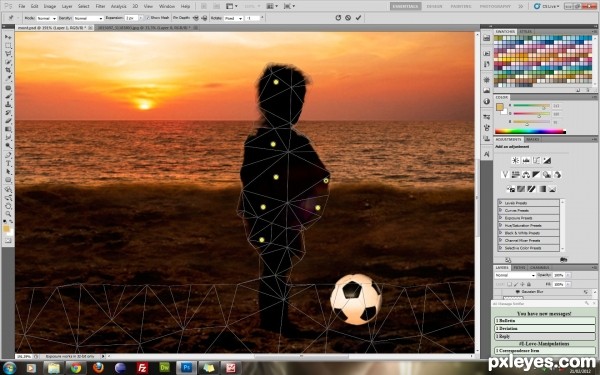Switch to the Paths tab
This screenshot has width=600, height=375.
tap(519, 267)
